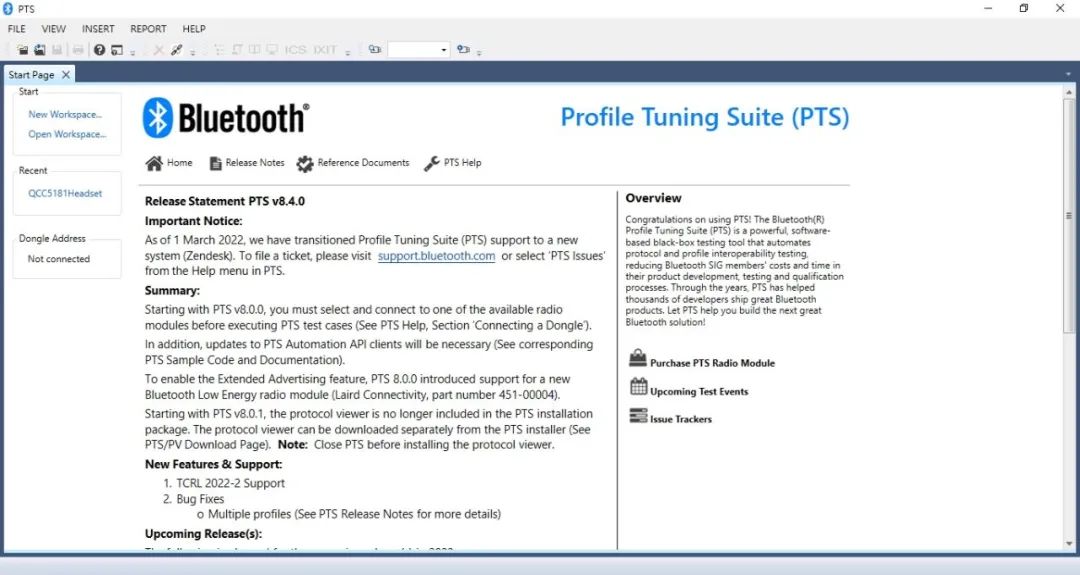
Task: Click the Overview heading
Action: [654, 198]
